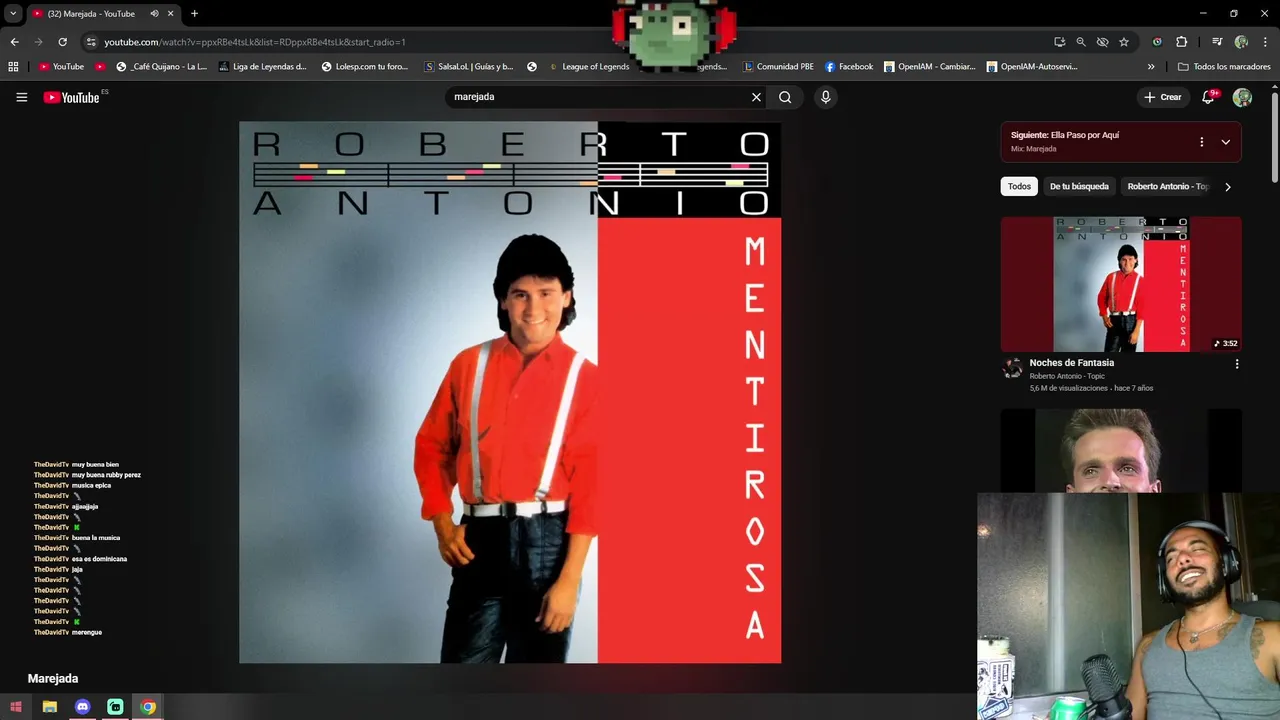Screen dimensions: 1280x720
Task: Click the install app icon in address bar
Action: pyautogui.click(x=1059, y=42)
